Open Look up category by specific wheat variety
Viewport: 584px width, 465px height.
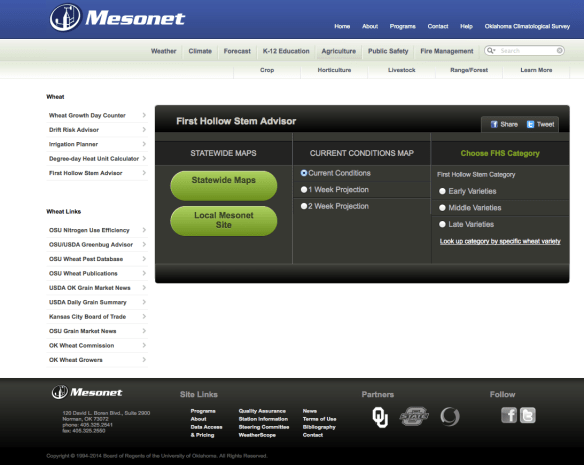pyautogui.click(x=500, y=241)
